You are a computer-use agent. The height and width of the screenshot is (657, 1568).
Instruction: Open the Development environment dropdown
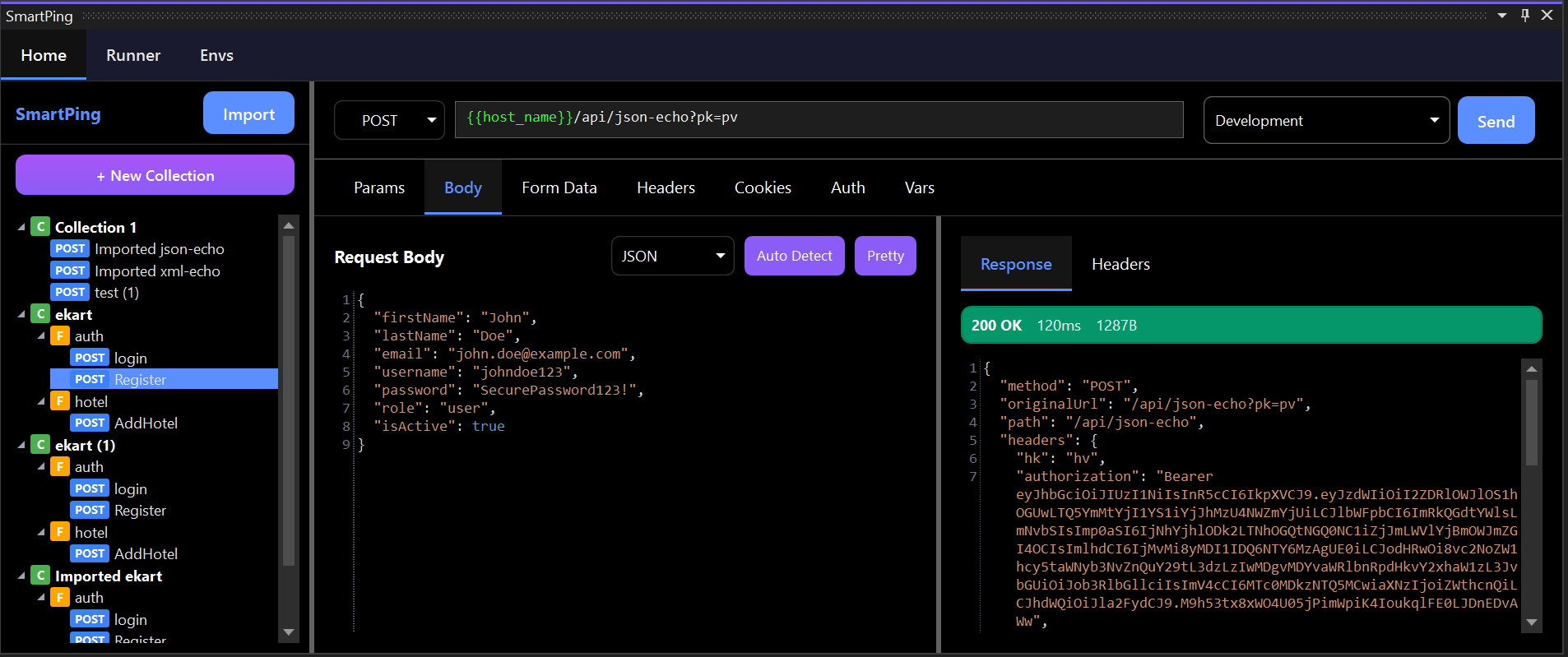[1325, 121]
